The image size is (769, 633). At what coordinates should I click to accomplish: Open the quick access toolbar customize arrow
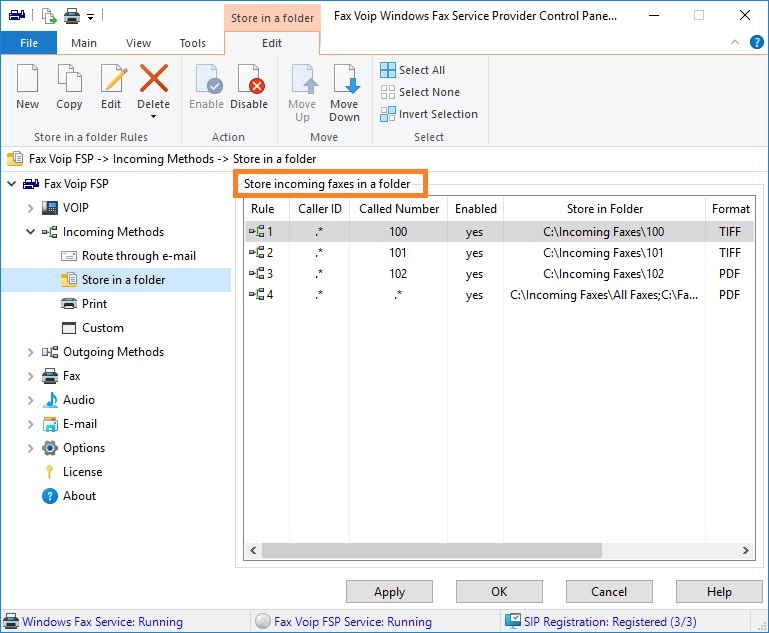coord(90,17)
